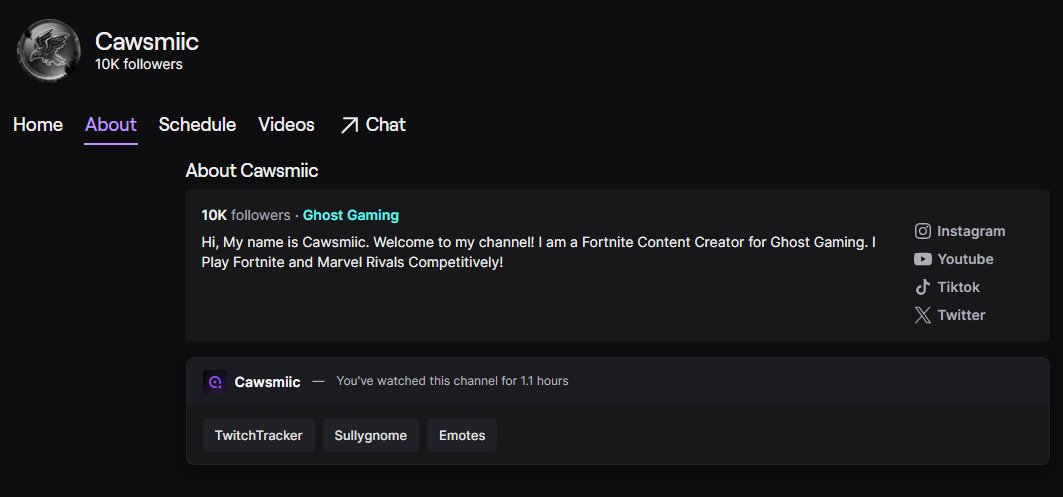Viewport: 1063px width, 497px height.
Task: Open the TwitchTracker button
Action: (x=259, y=435)
